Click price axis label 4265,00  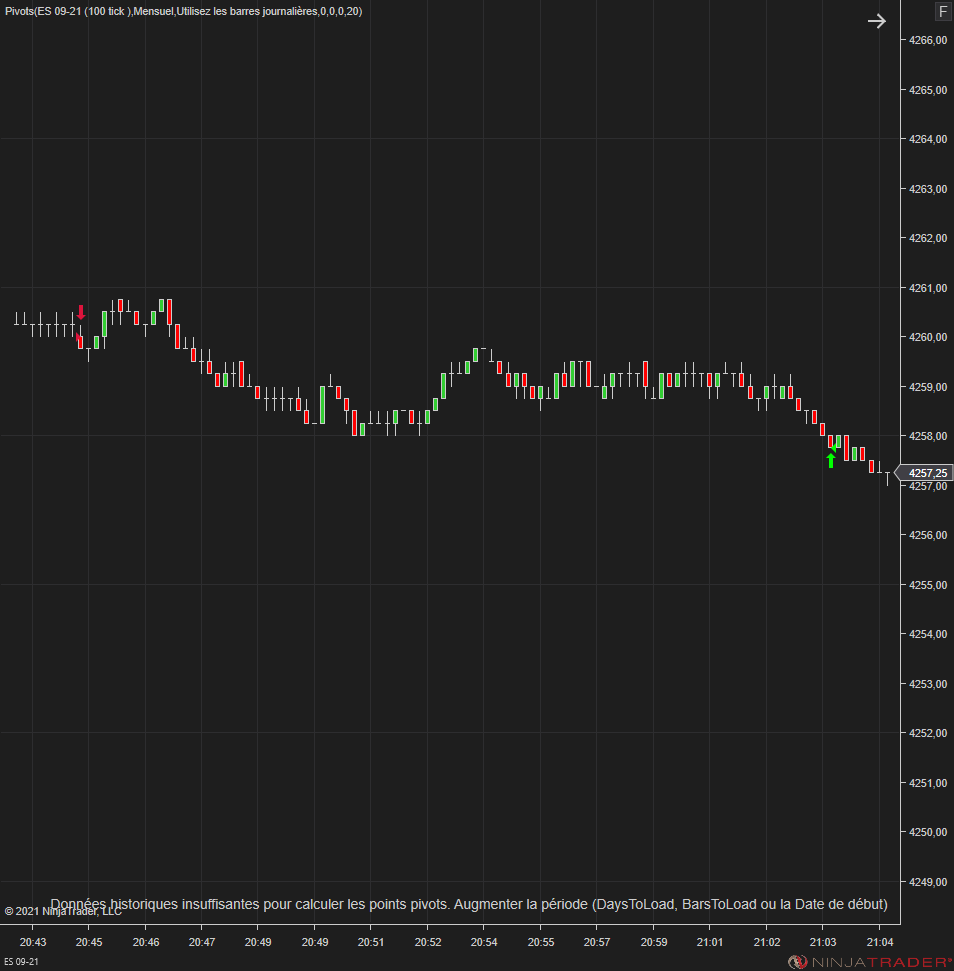(927, 90)
